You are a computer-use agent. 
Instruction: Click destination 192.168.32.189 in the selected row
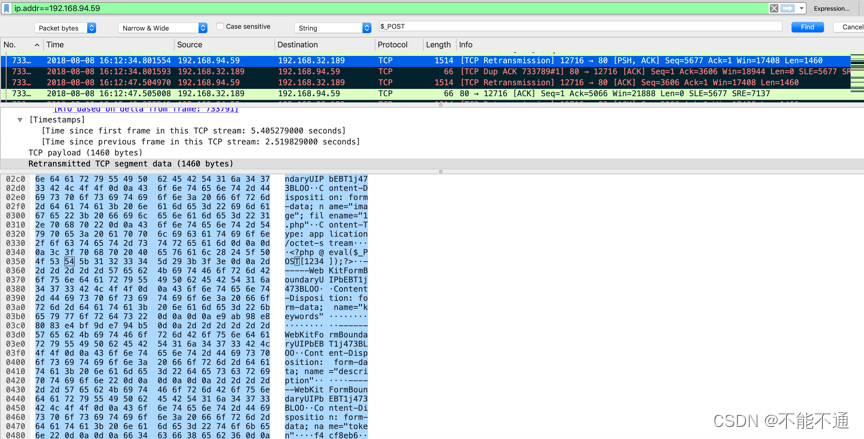(311, 61)
